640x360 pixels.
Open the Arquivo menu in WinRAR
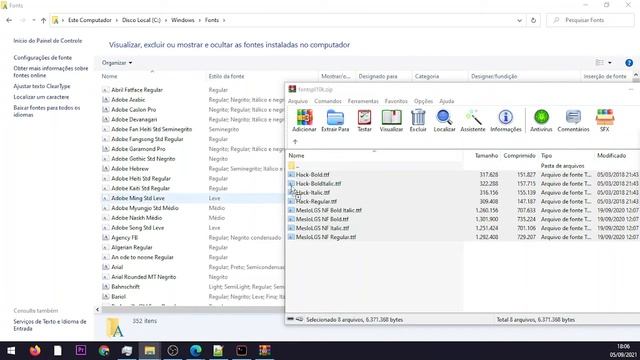click(298, 101)
